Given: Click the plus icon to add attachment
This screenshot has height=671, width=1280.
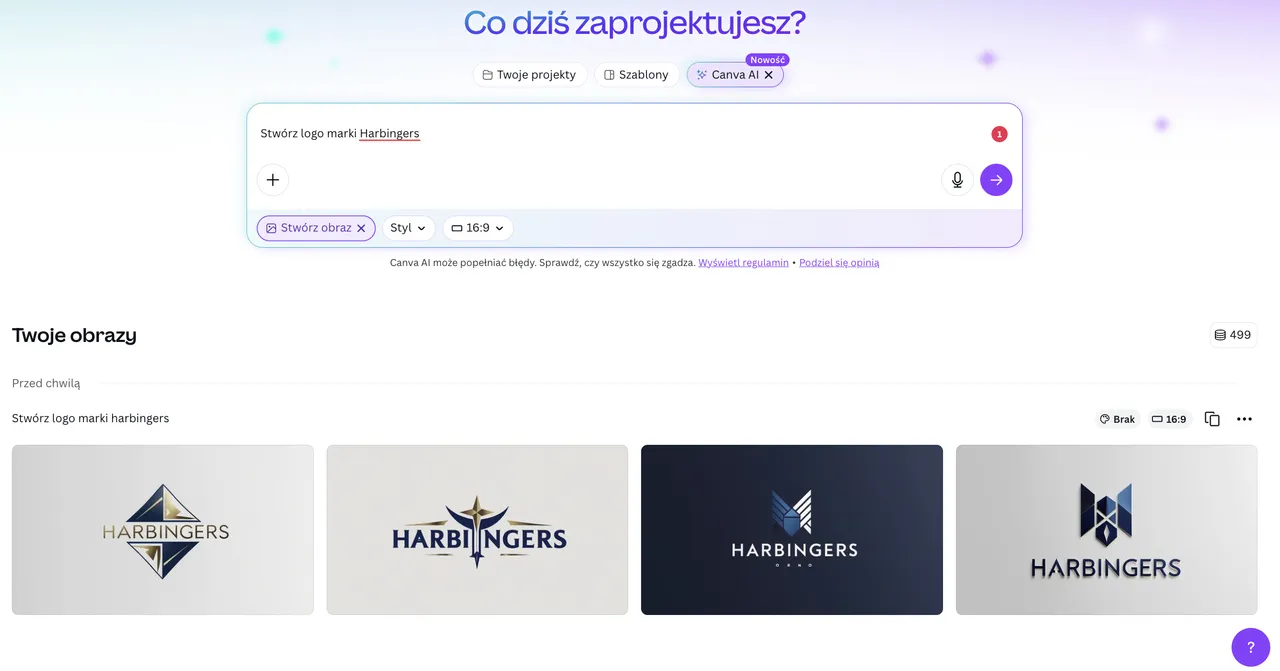Looking at the screenshot, I should click(272, 180).
